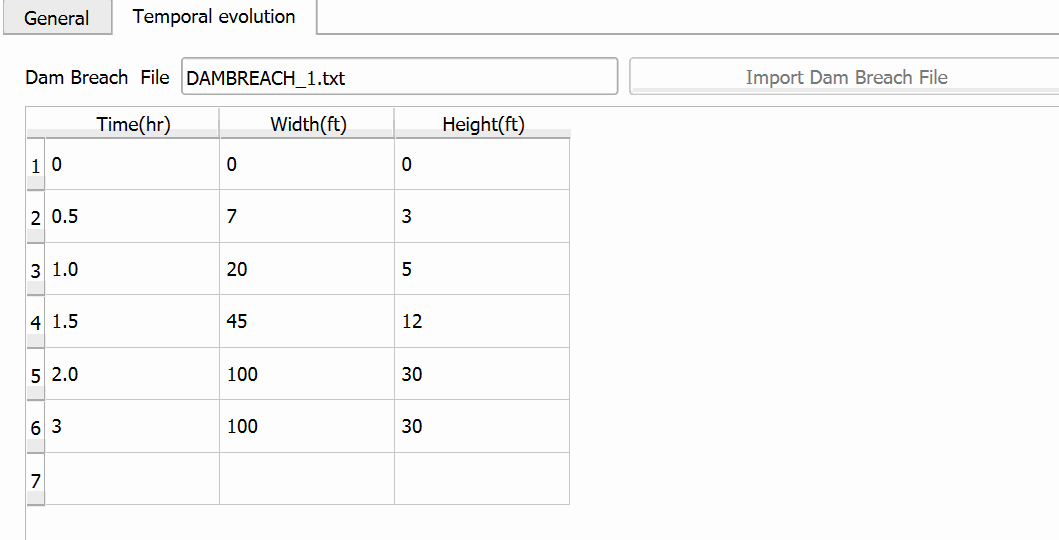1059x540 pixels.
Task: Click the height cell in row 6
Action: (483, 427)
